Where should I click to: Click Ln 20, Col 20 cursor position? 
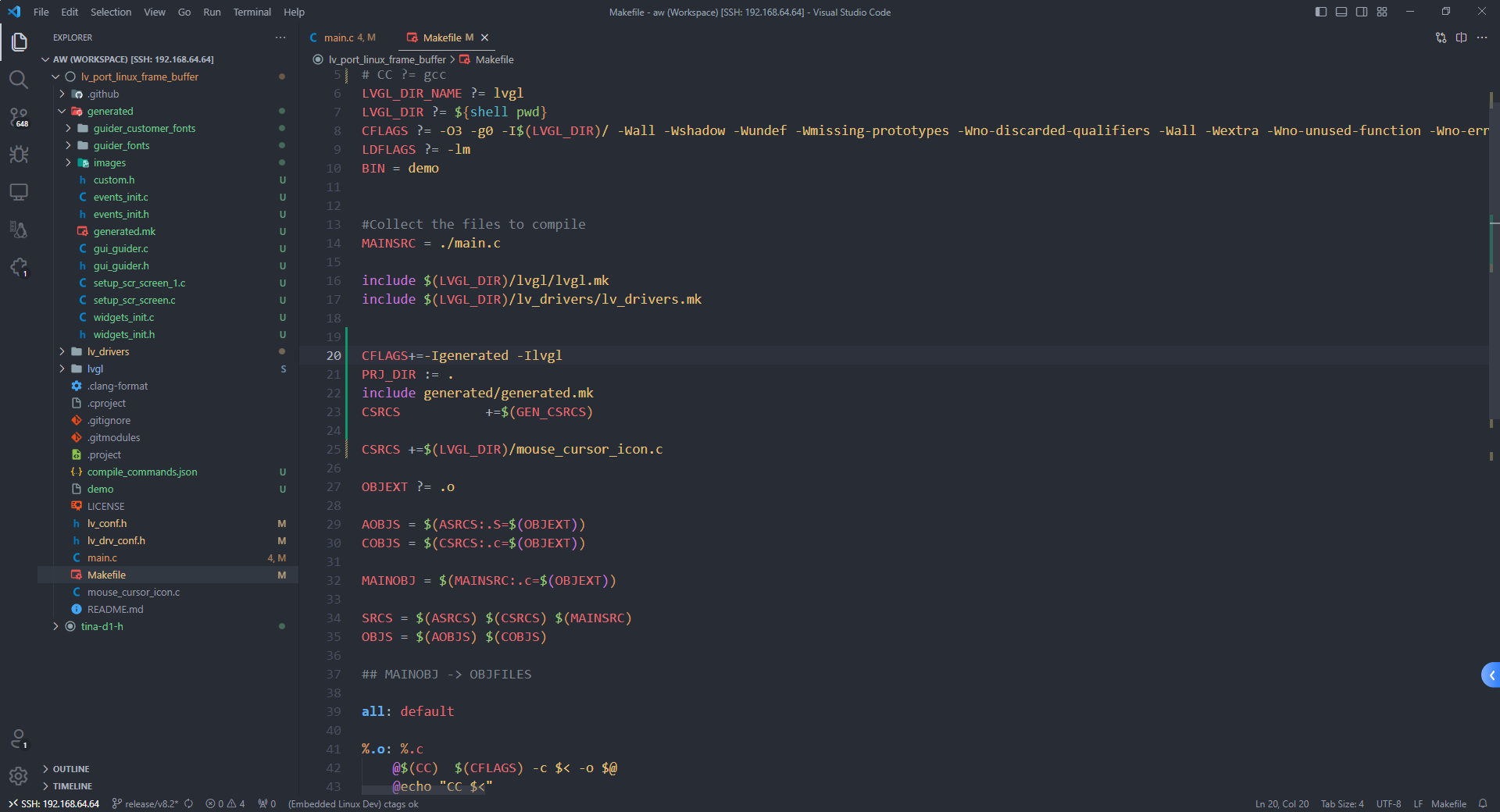click(1282, 803)
